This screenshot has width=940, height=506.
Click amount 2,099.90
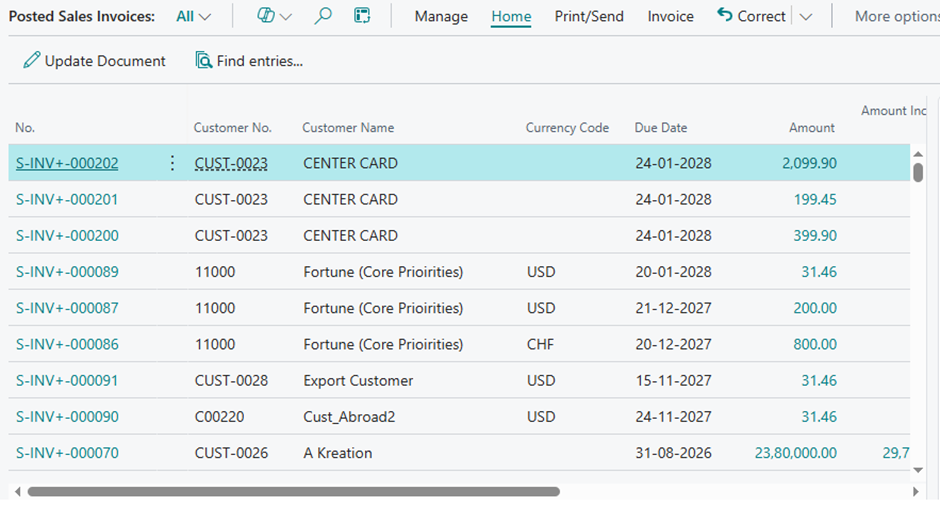pos(809,163)
